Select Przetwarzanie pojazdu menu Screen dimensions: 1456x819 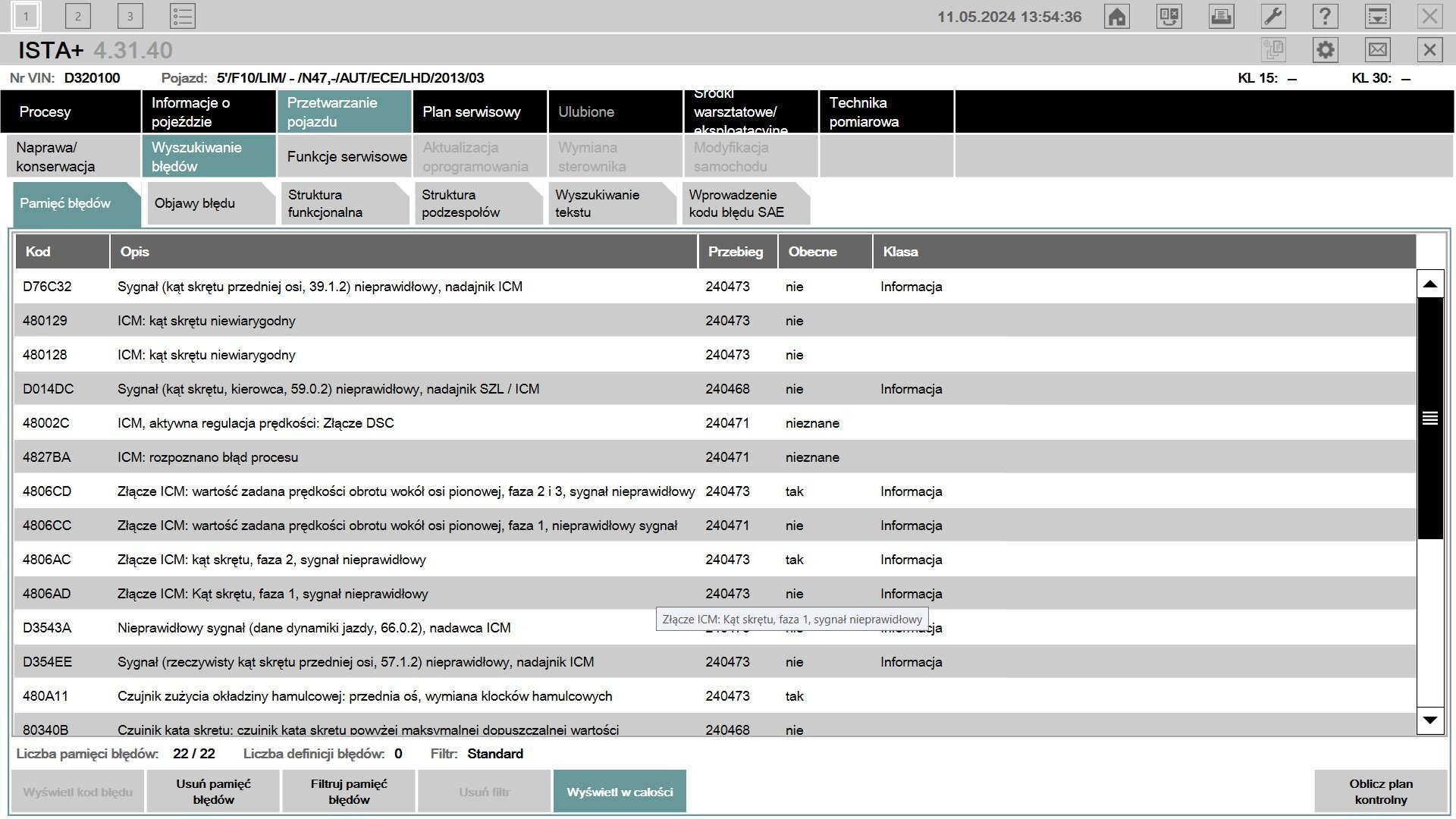[345, 111]
